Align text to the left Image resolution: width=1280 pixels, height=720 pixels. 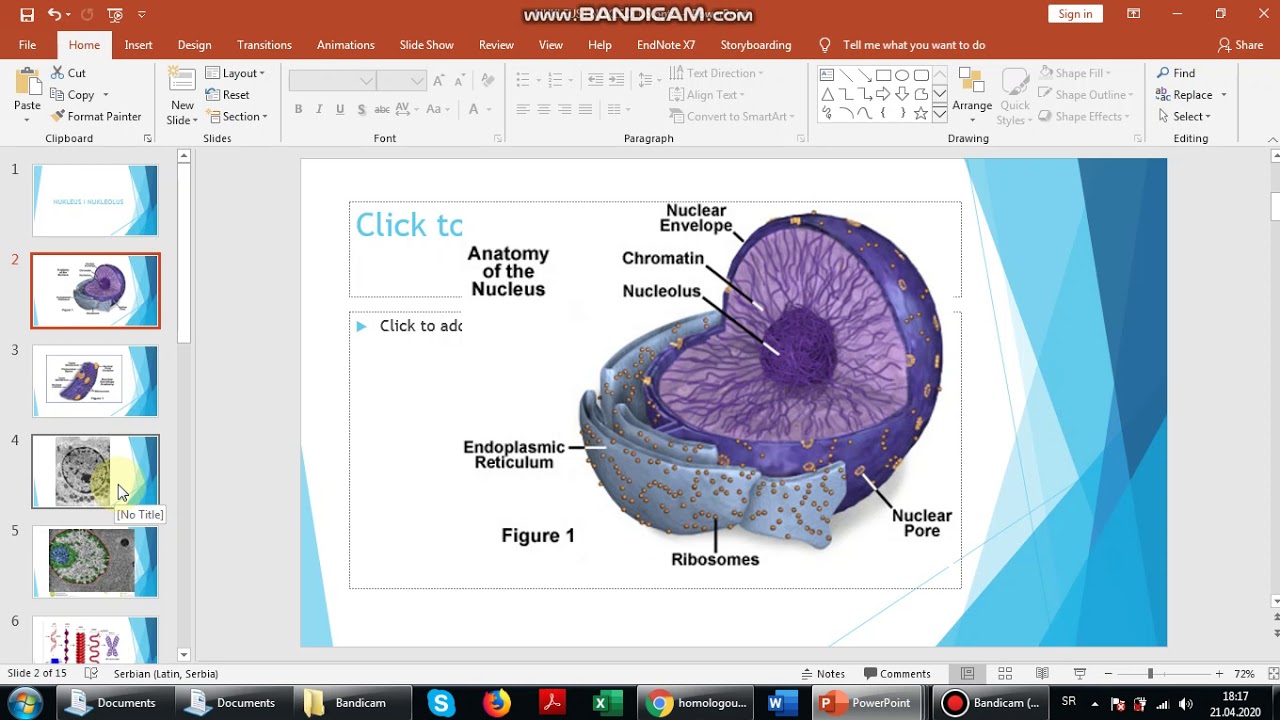(523, 109)
